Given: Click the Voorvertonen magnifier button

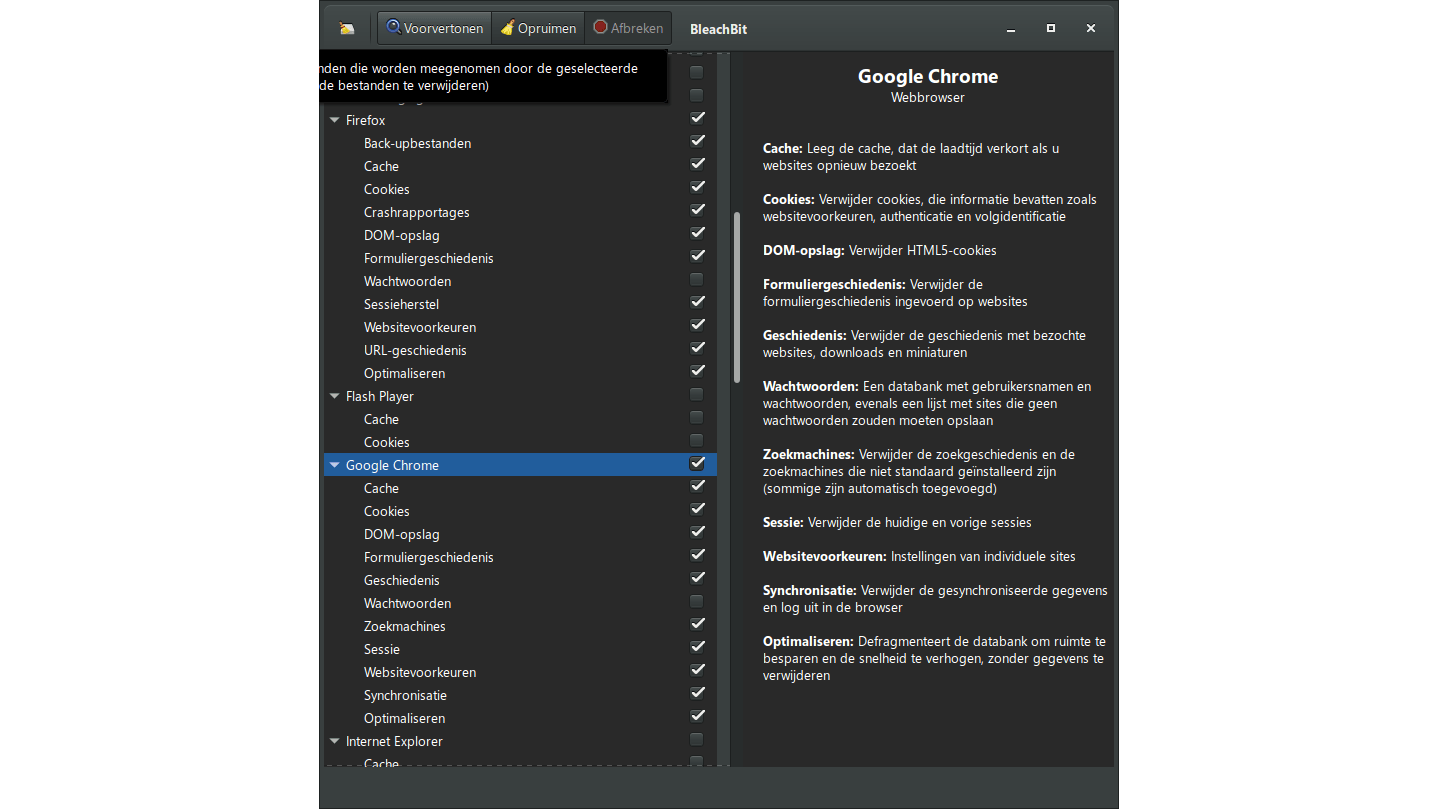Looking at the screenshot, I should [x=435, y=28].
